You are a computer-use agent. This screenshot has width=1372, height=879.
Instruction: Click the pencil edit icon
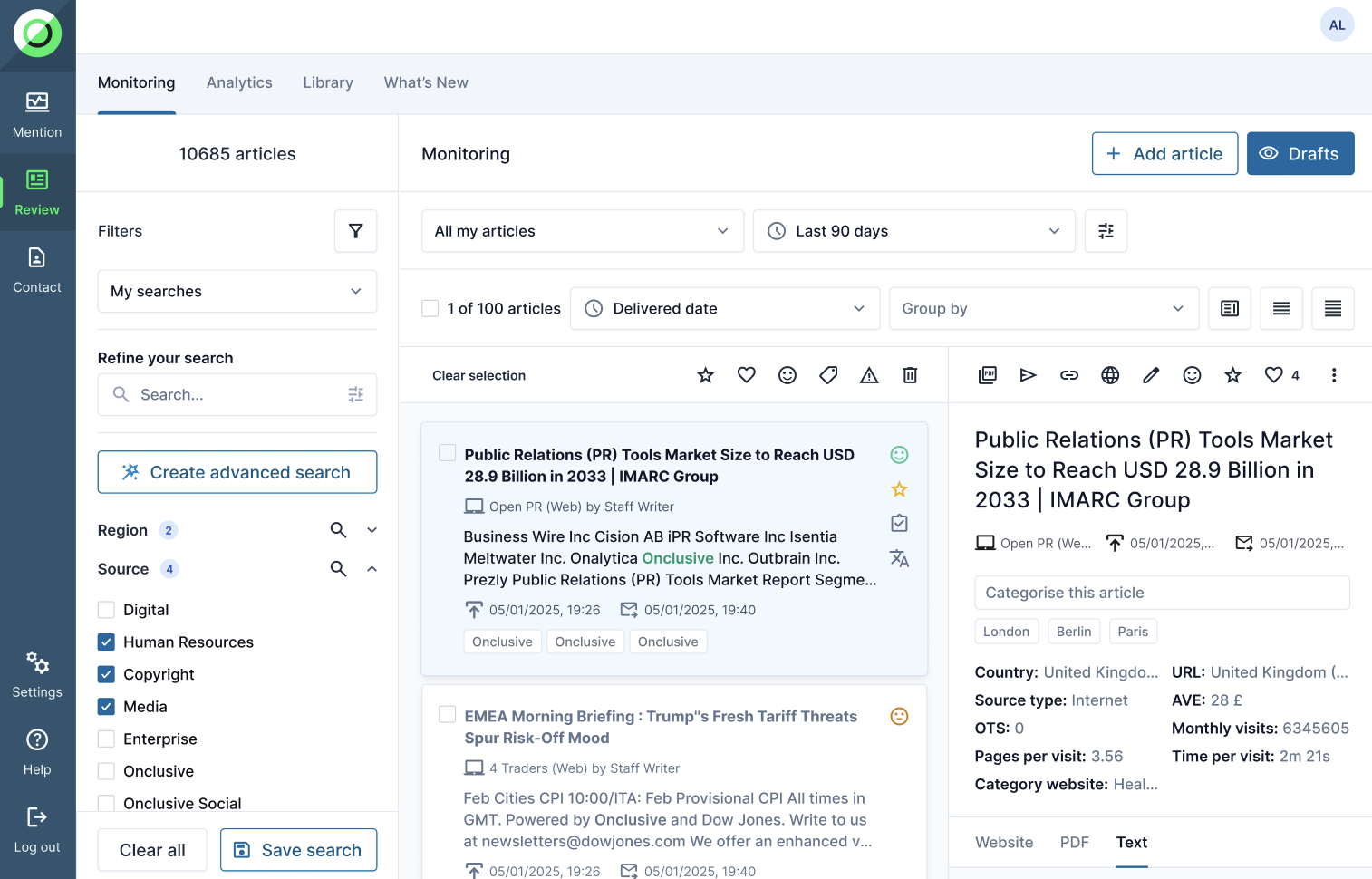point(1151,375)
